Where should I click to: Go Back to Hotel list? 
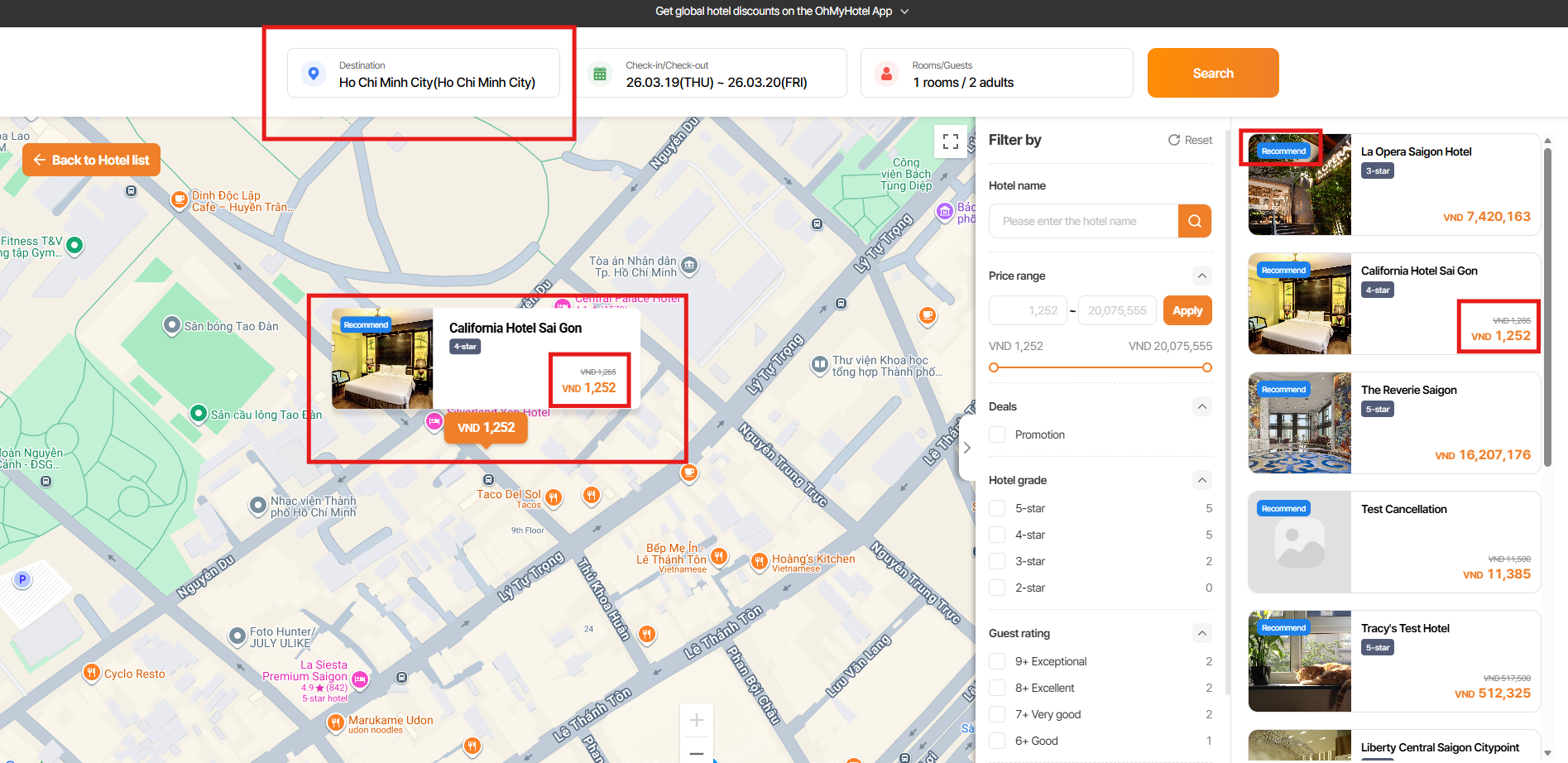92,160
